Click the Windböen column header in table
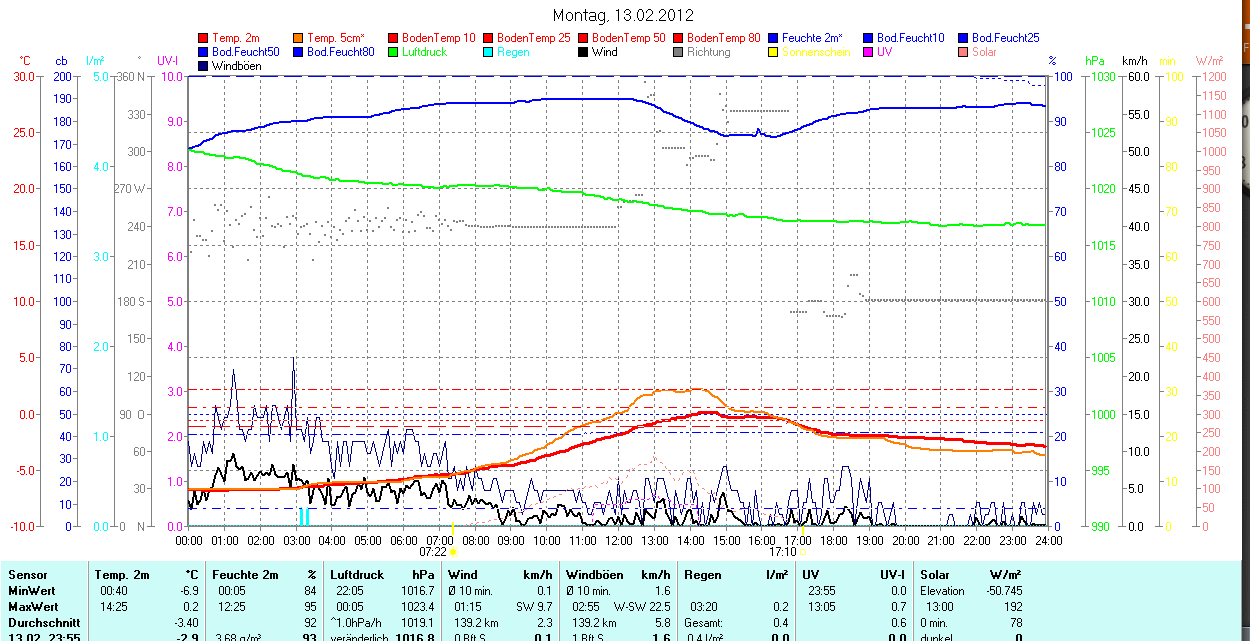This screenshot has height=641, width=1250. point(595,575)
